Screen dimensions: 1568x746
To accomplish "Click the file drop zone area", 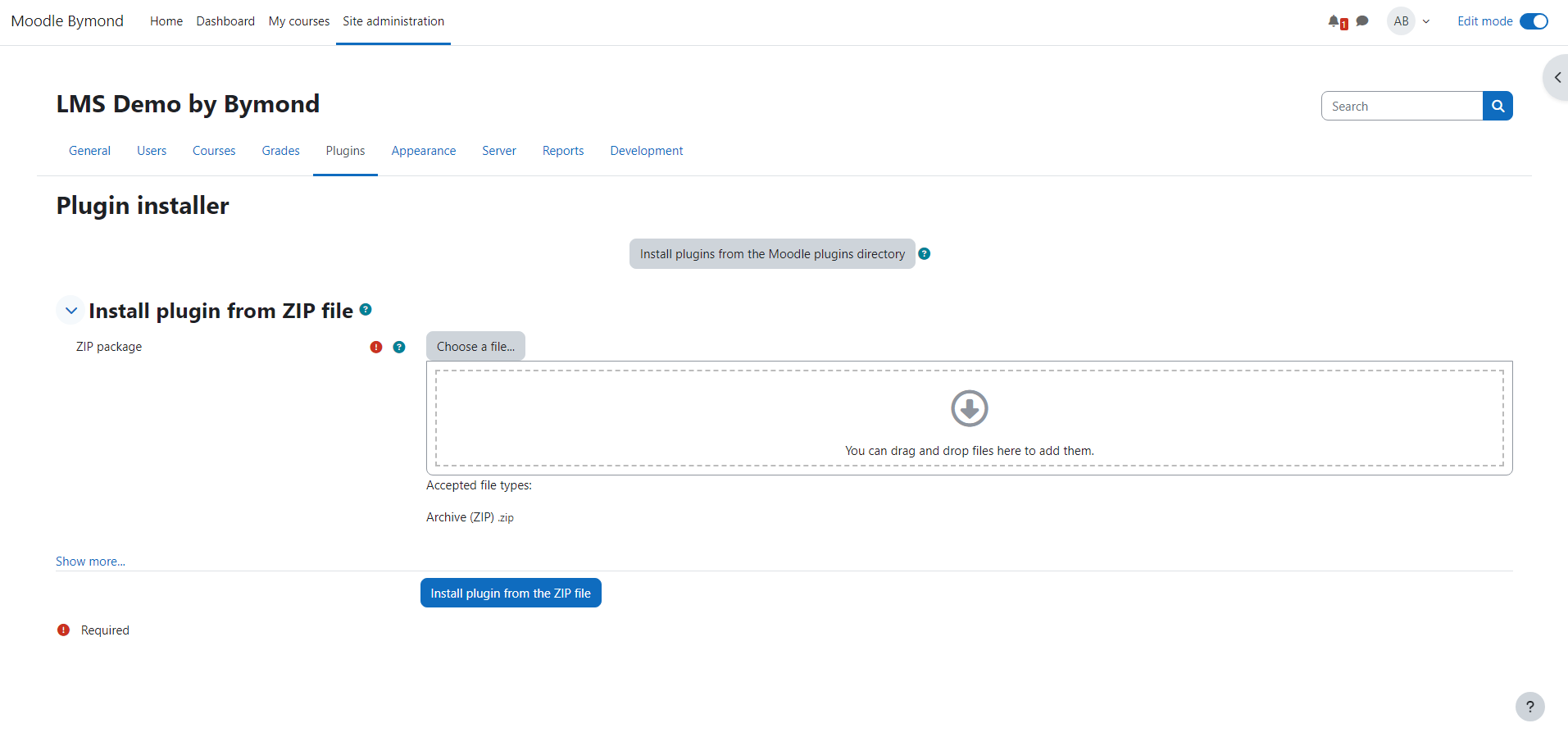I will coord(970,418).
